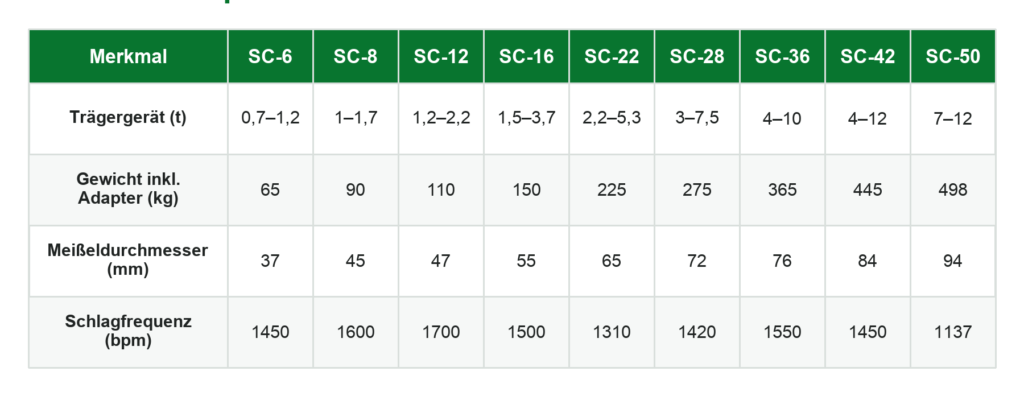Viewport: 1024px width, 396px height.
Task: Click the SC-42 header cell
Action: pos(868,56)
